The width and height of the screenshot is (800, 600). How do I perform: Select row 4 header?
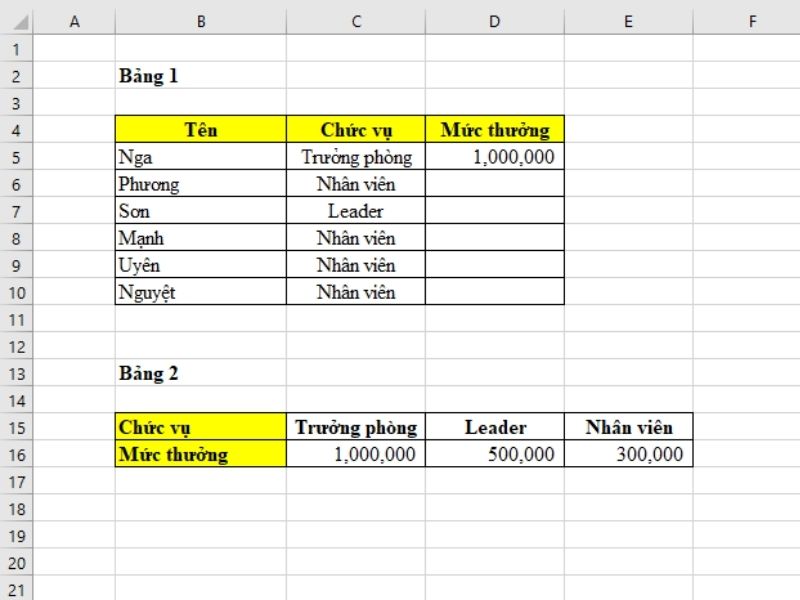click(x=16, y=129)
